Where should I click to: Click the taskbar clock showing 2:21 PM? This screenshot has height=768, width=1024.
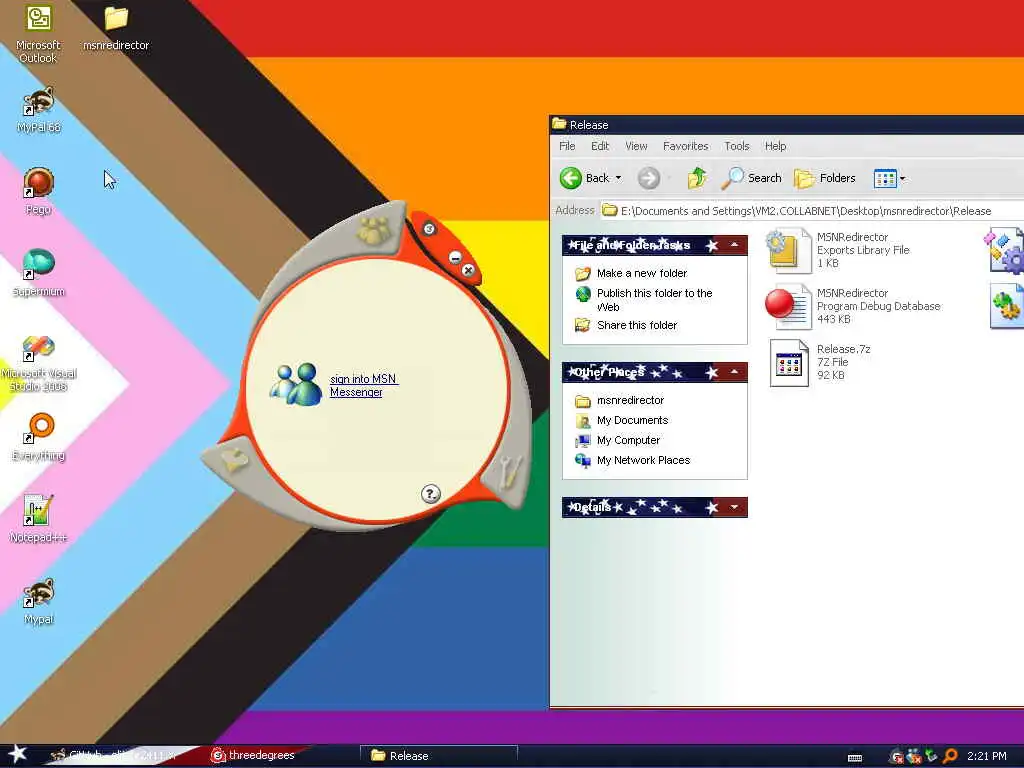[x=986, y=756]
